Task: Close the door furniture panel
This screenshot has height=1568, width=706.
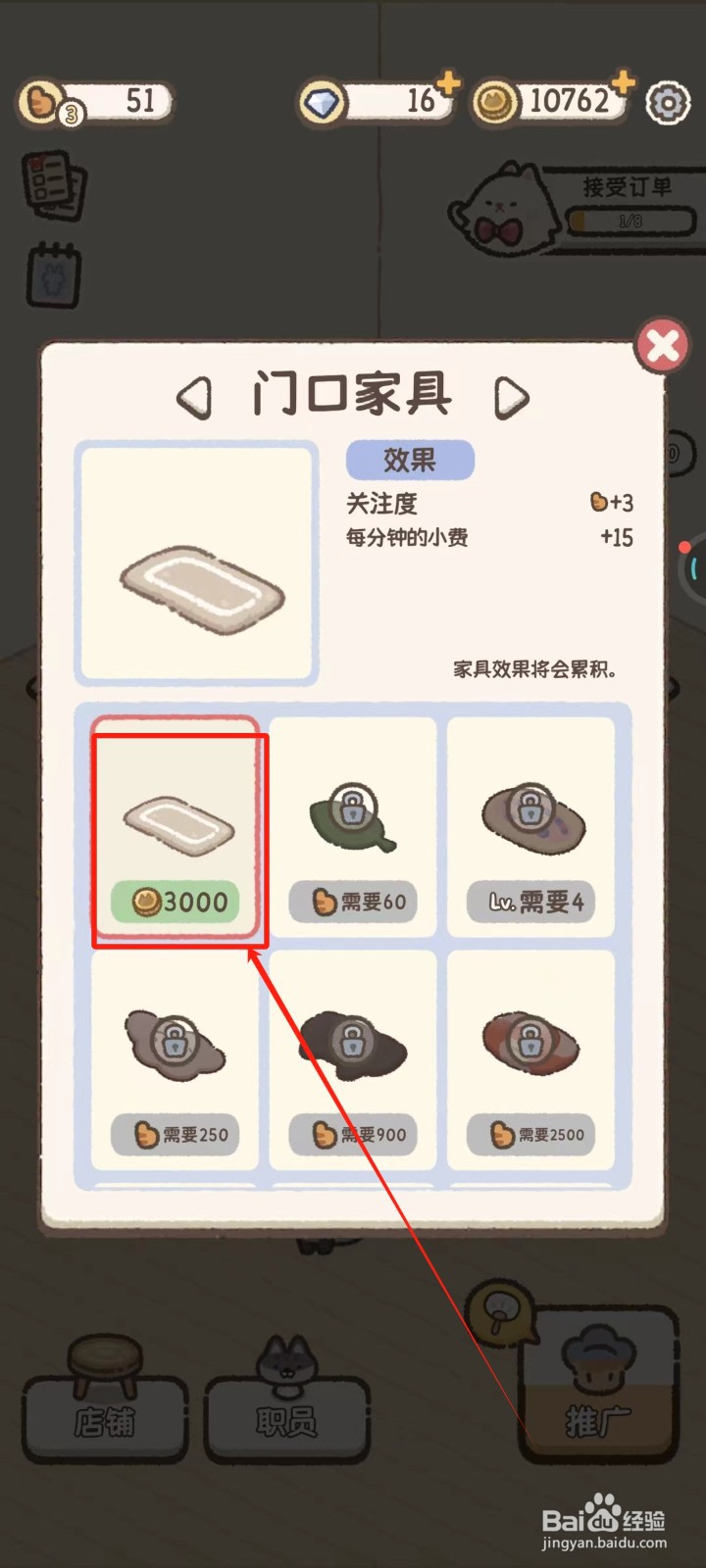Action: pyautogui.click(x=662, y=345)
